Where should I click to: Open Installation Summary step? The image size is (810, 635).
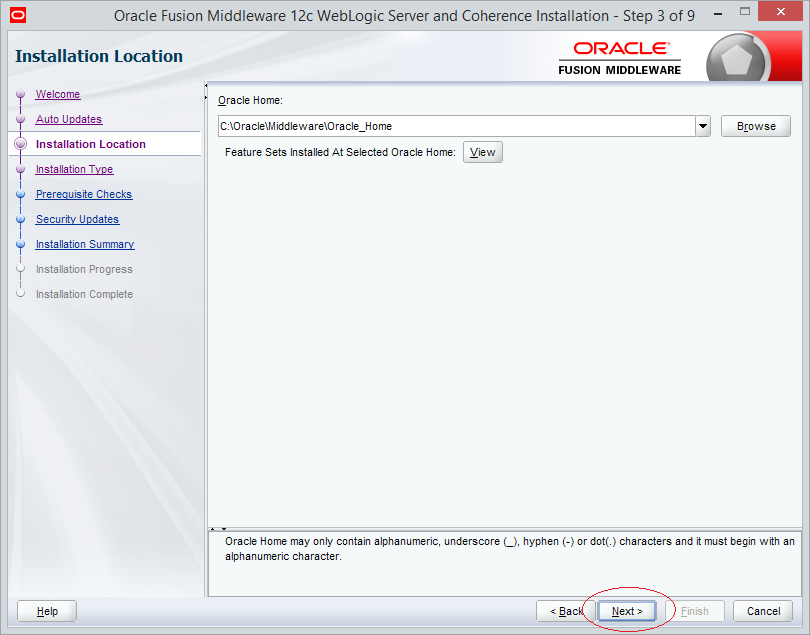[x=85, y=244]
